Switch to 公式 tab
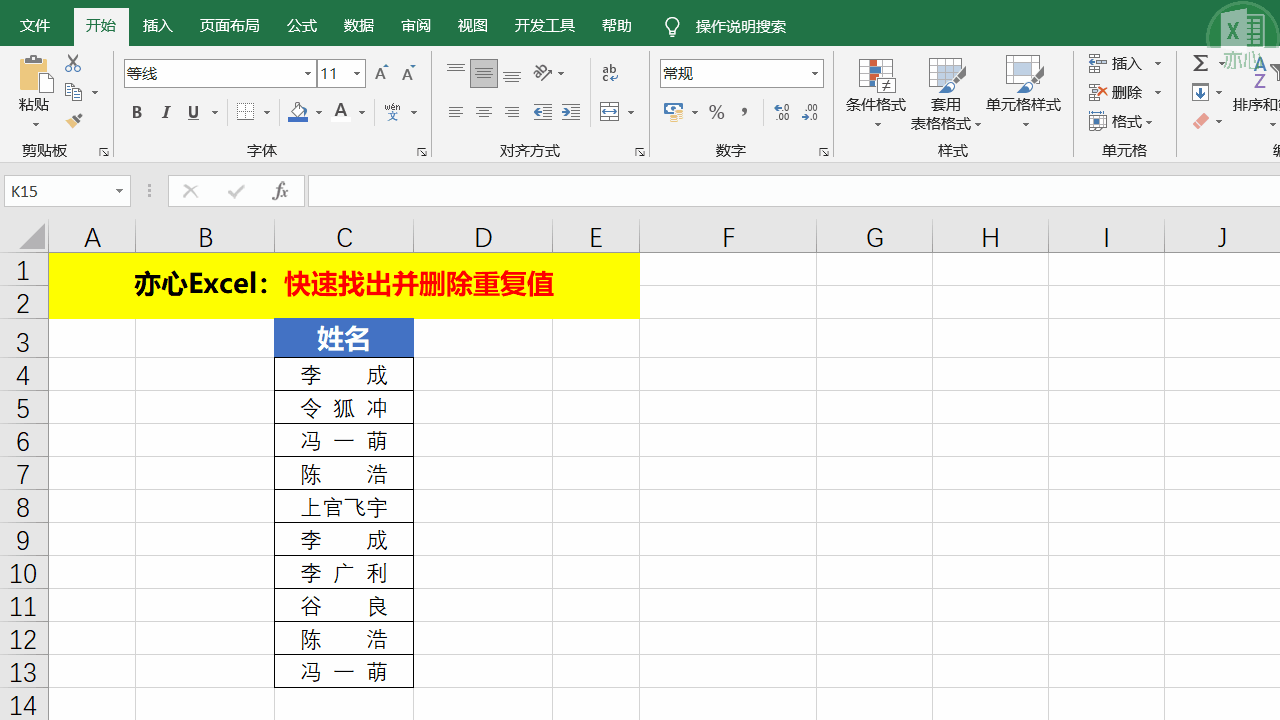1280x720 pixels. pyautogui.click(x=302, y=26)
